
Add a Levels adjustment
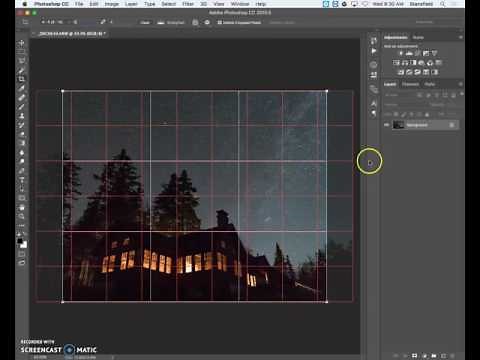point(409,53)
